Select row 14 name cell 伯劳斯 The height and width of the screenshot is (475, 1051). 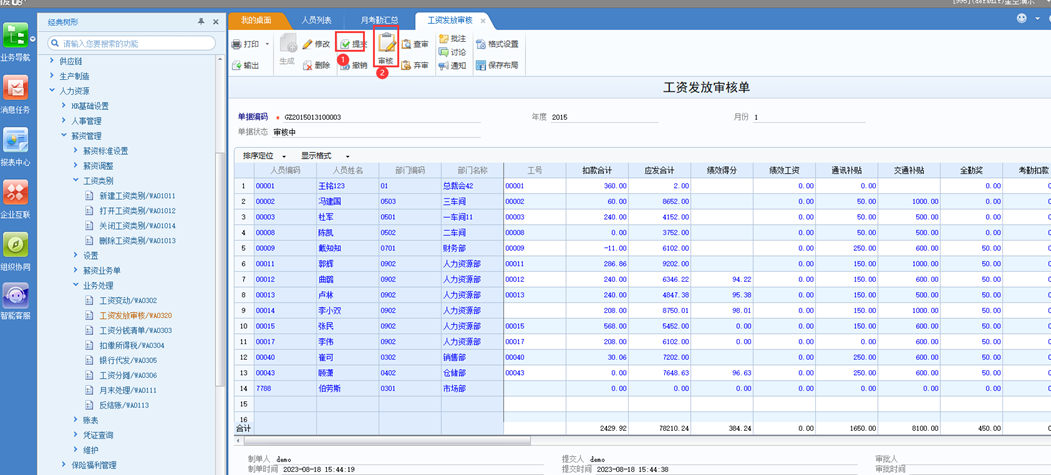347,388
